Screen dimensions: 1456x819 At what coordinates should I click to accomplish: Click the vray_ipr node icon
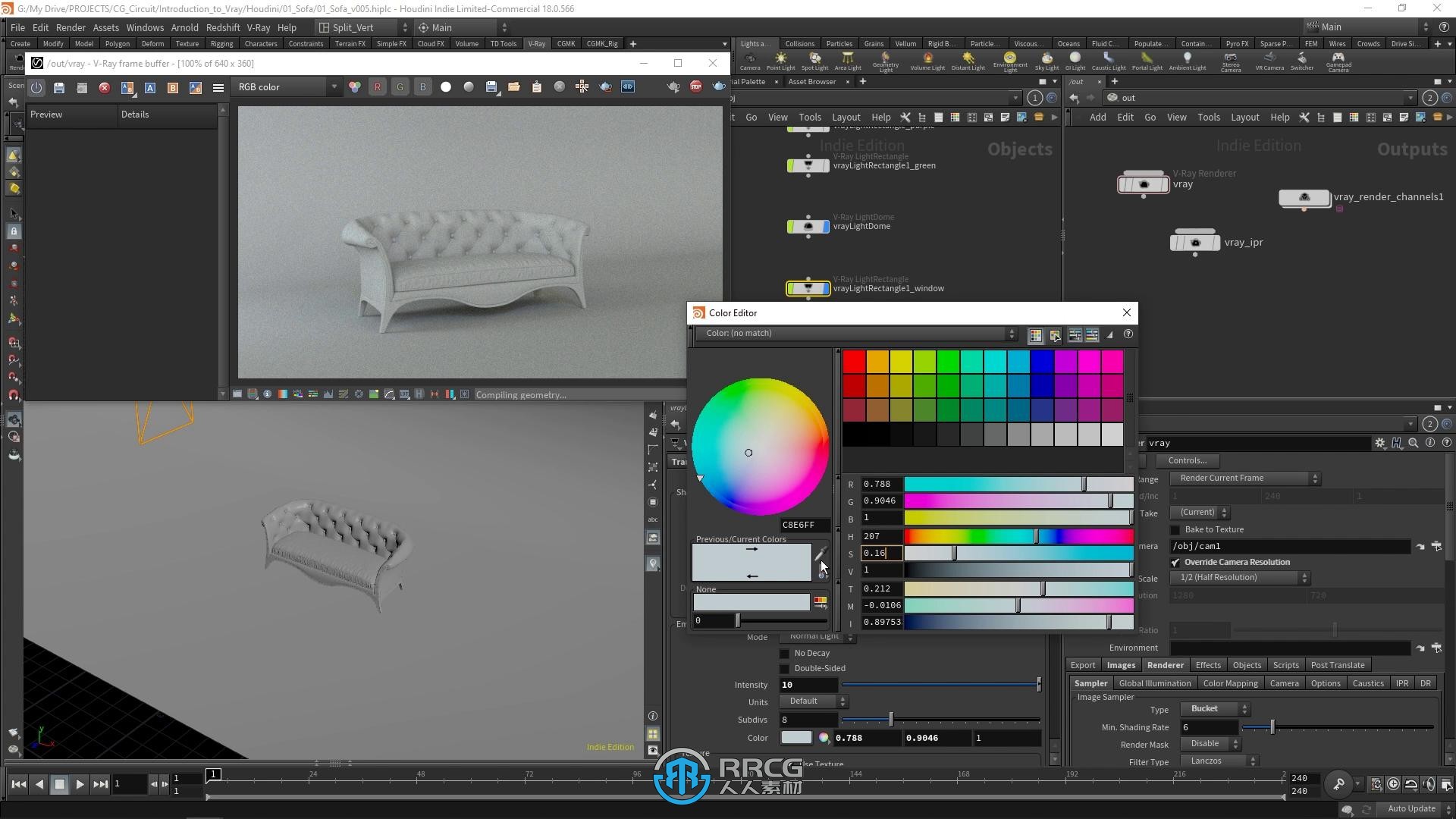pos(1195,243)
